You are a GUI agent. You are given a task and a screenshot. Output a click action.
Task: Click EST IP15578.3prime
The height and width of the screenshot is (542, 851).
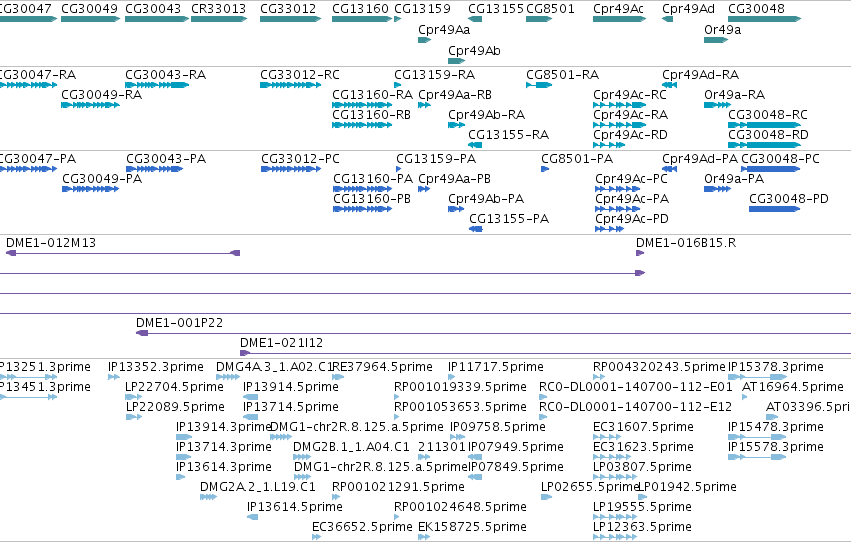[x=757, y=457]
